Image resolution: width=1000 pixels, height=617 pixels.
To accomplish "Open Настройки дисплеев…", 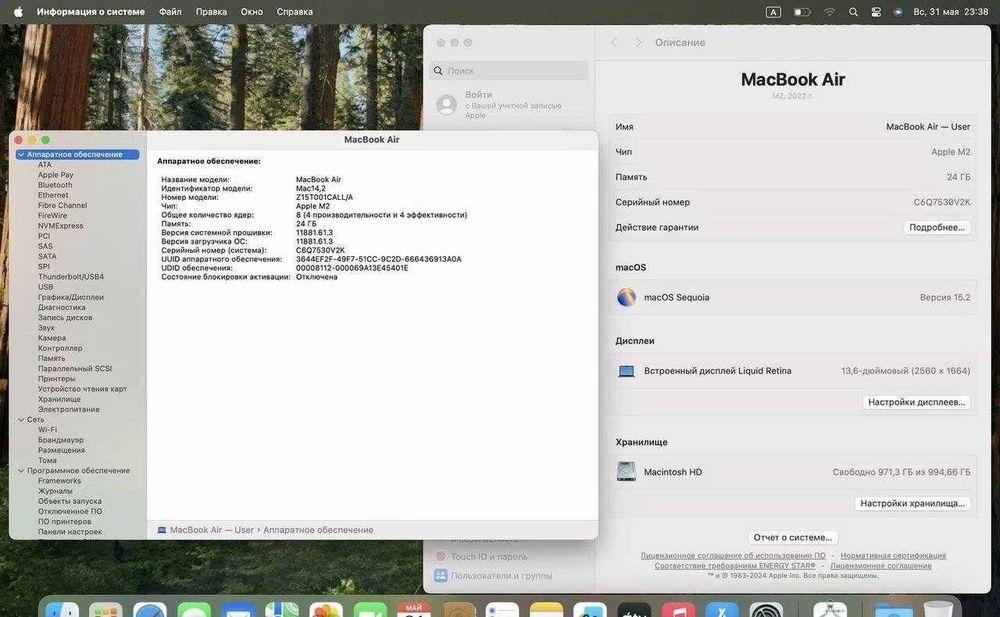I will pos(916,402).
